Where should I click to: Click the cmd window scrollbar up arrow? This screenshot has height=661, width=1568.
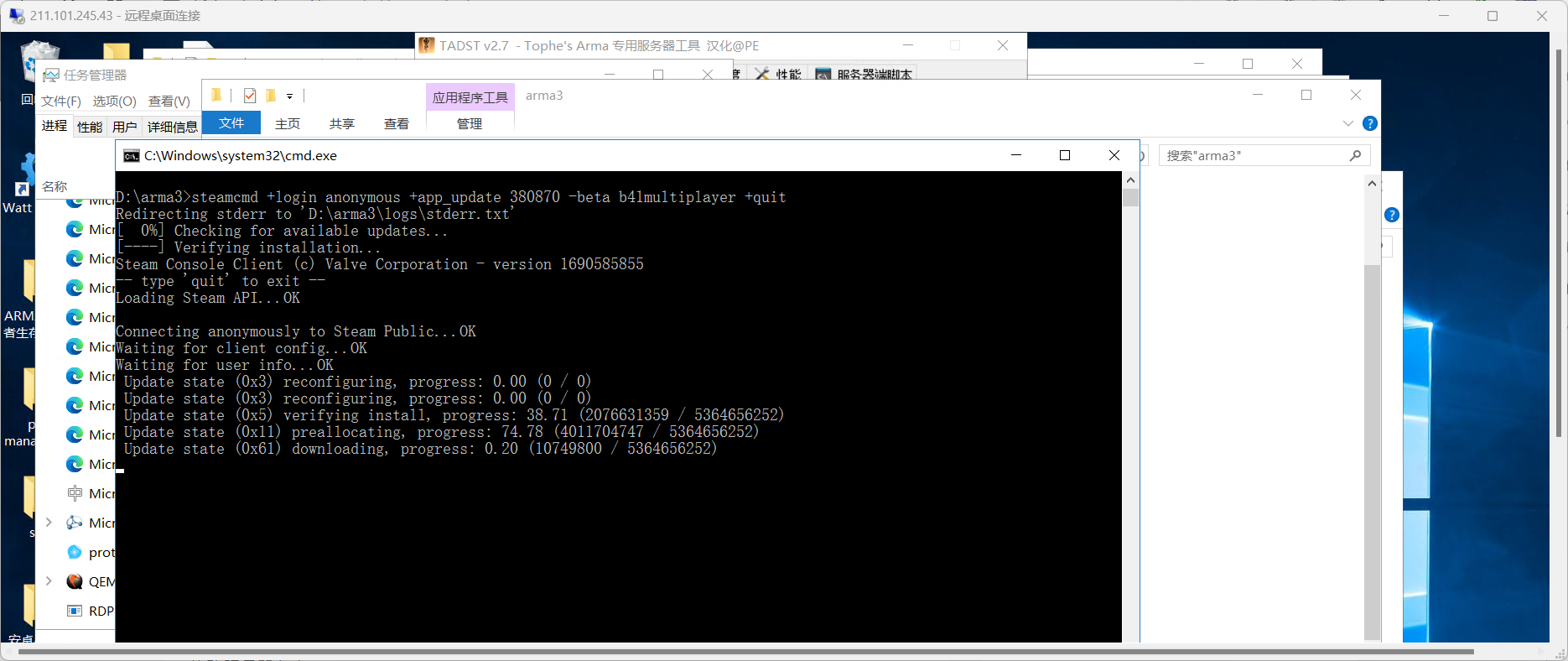point(1130,180)
